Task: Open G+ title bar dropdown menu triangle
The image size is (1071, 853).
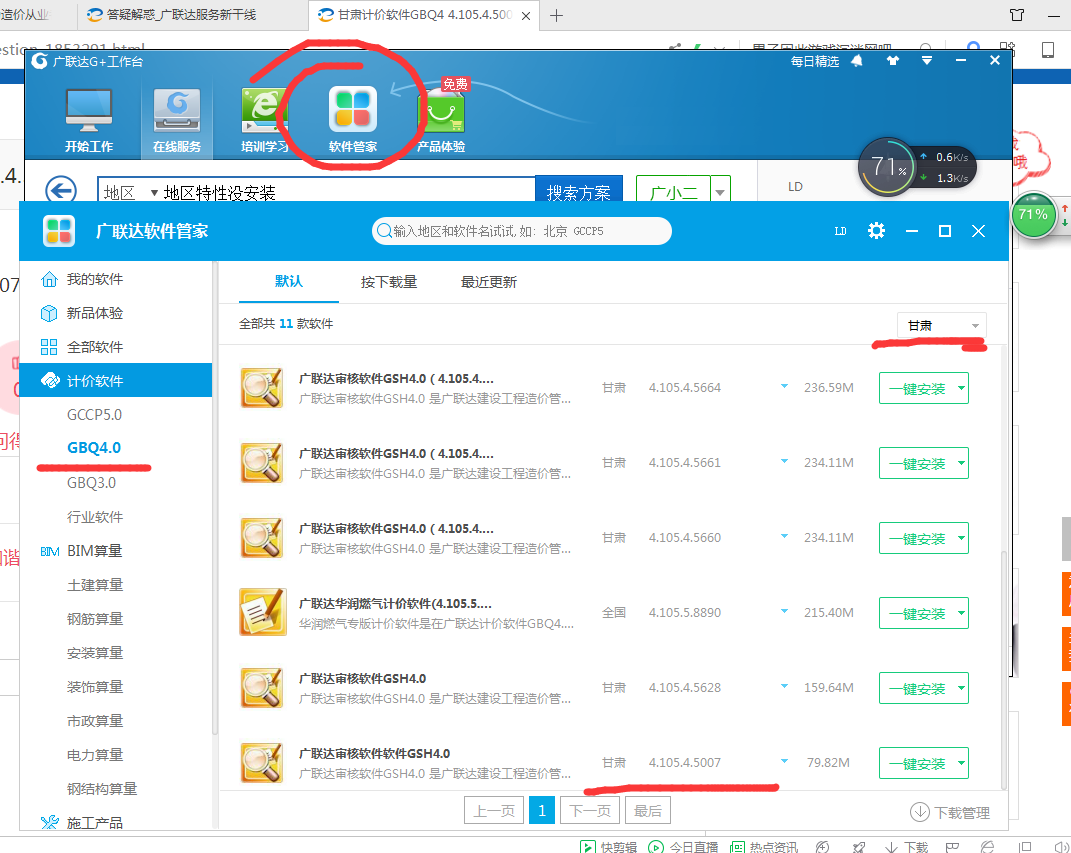Action: point(927,61)
